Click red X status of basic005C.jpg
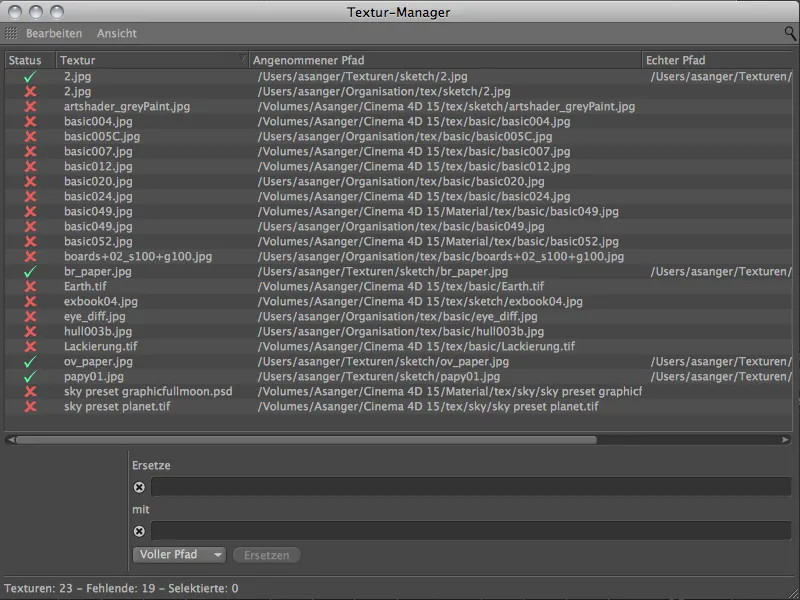 point(31,137)
